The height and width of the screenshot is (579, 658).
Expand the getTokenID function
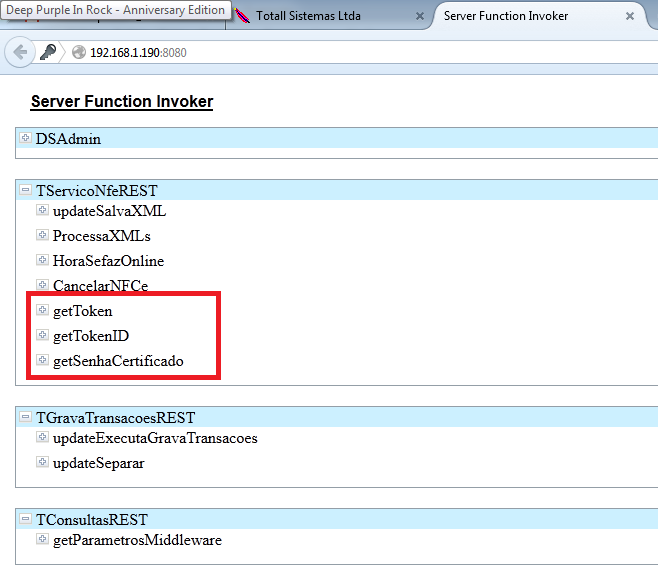(42, 334)
